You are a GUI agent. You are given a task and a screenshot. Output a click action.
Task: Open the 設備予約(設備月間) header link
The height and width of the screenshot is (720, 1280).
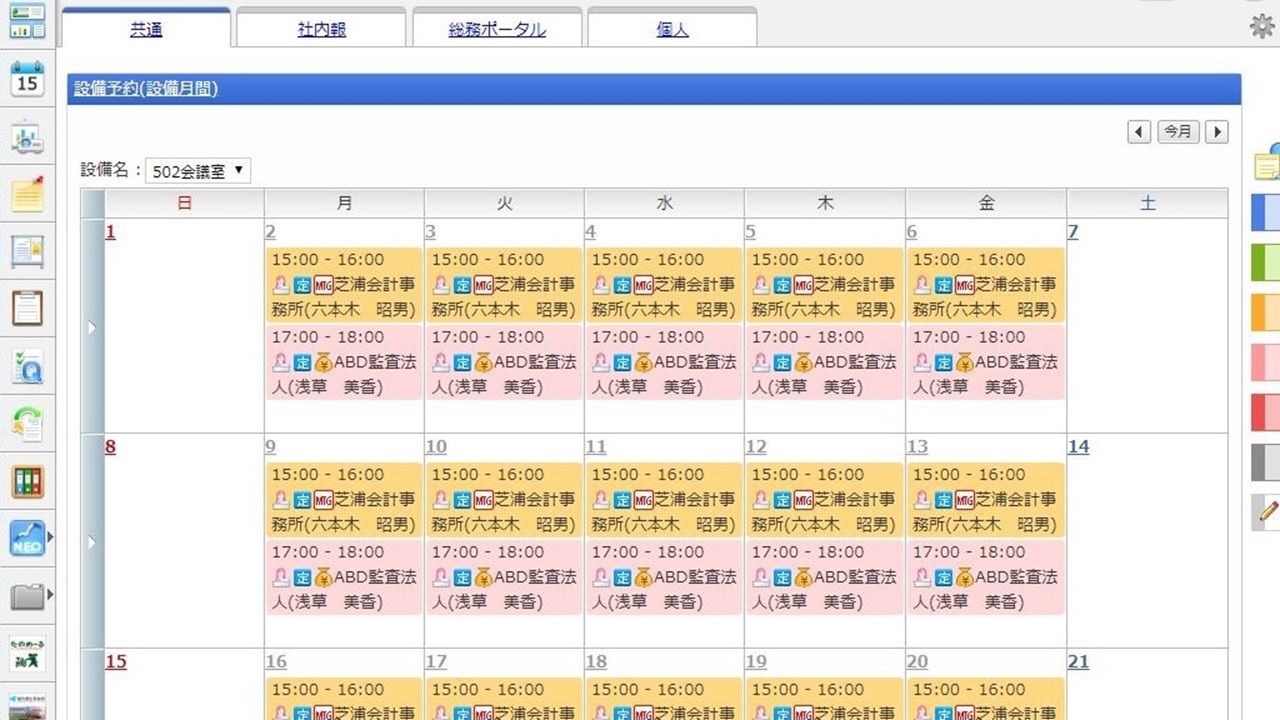click(146, 89)
